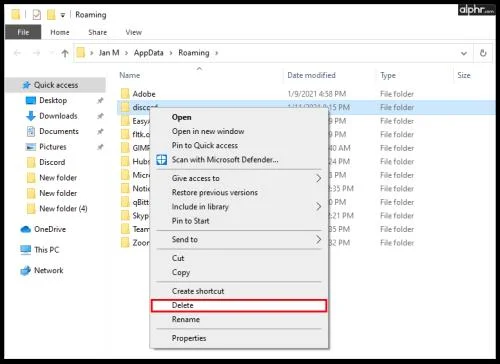Screen dimensions: 500x364
Task: Choose Restore previous versions
Action: [x=215, y=192]
